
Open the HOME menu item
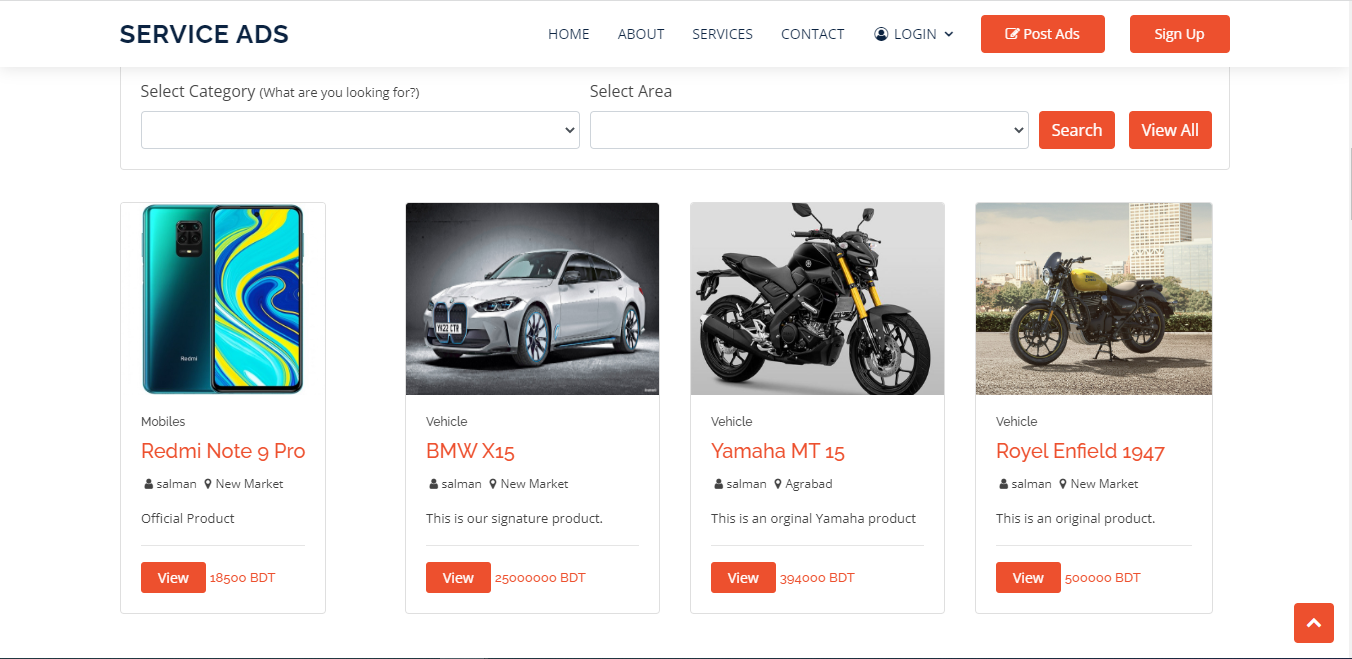569,34
